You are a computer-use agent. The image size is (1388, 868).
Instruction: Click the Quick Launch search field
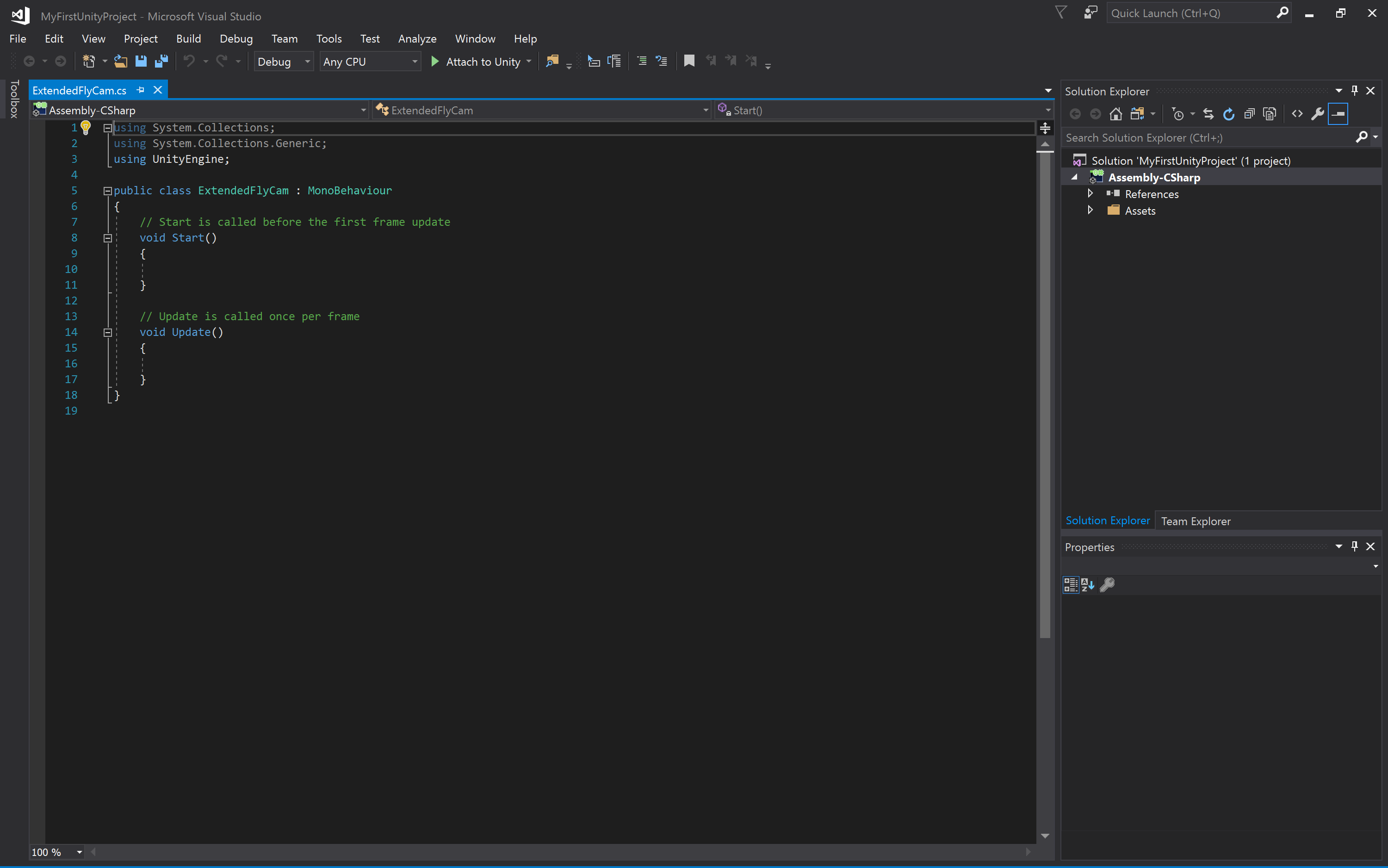pyautogui.click(x=1188, y=13)
